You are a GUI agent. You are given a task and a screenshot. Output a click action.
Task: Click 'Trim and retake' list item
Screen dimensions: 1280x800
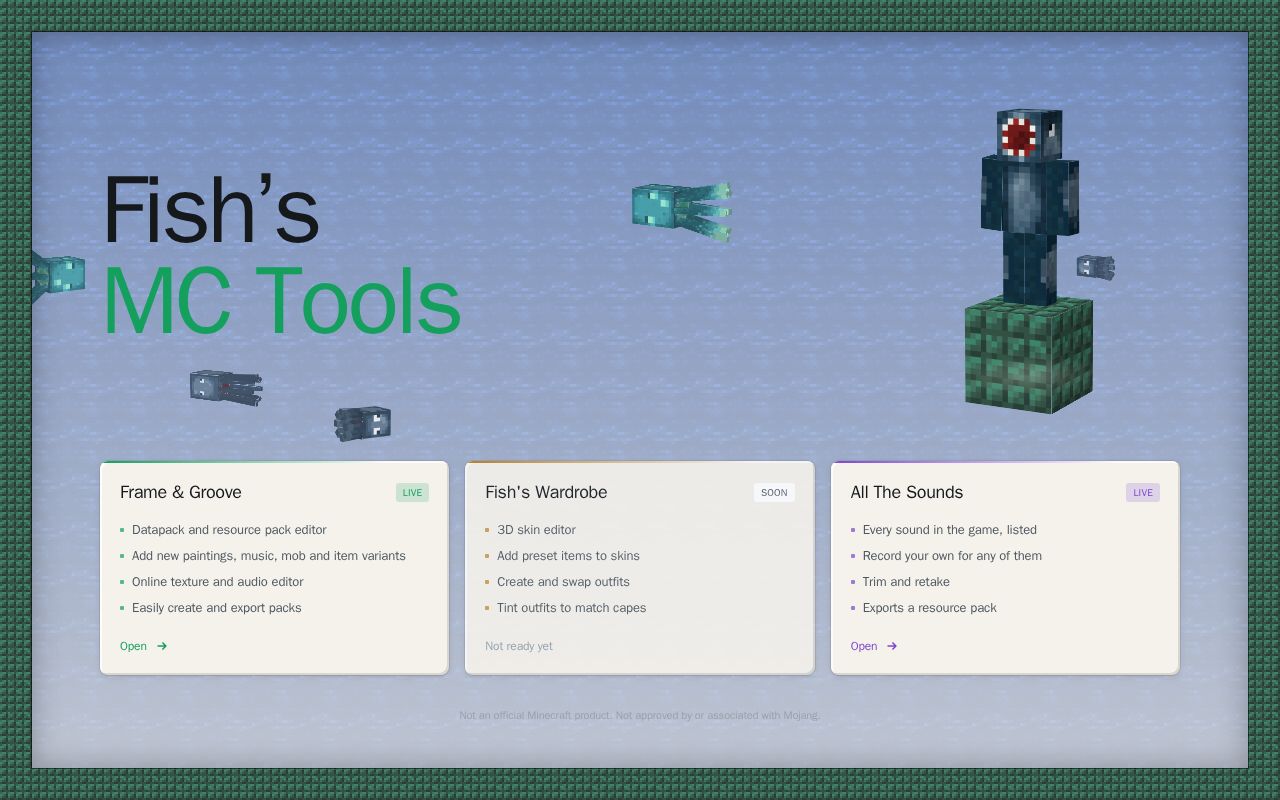(906, 582)
